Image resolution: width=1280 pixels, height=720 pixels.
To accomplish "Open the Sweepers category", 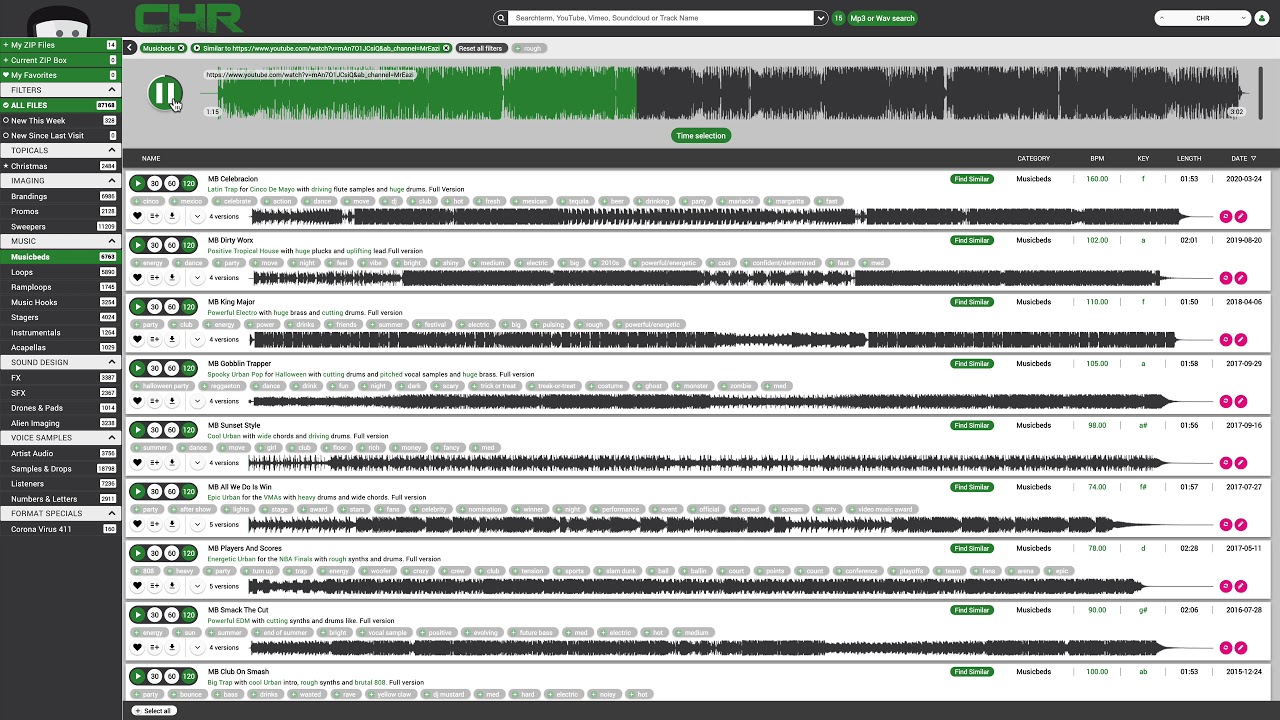I will click(x=60, y=227).
